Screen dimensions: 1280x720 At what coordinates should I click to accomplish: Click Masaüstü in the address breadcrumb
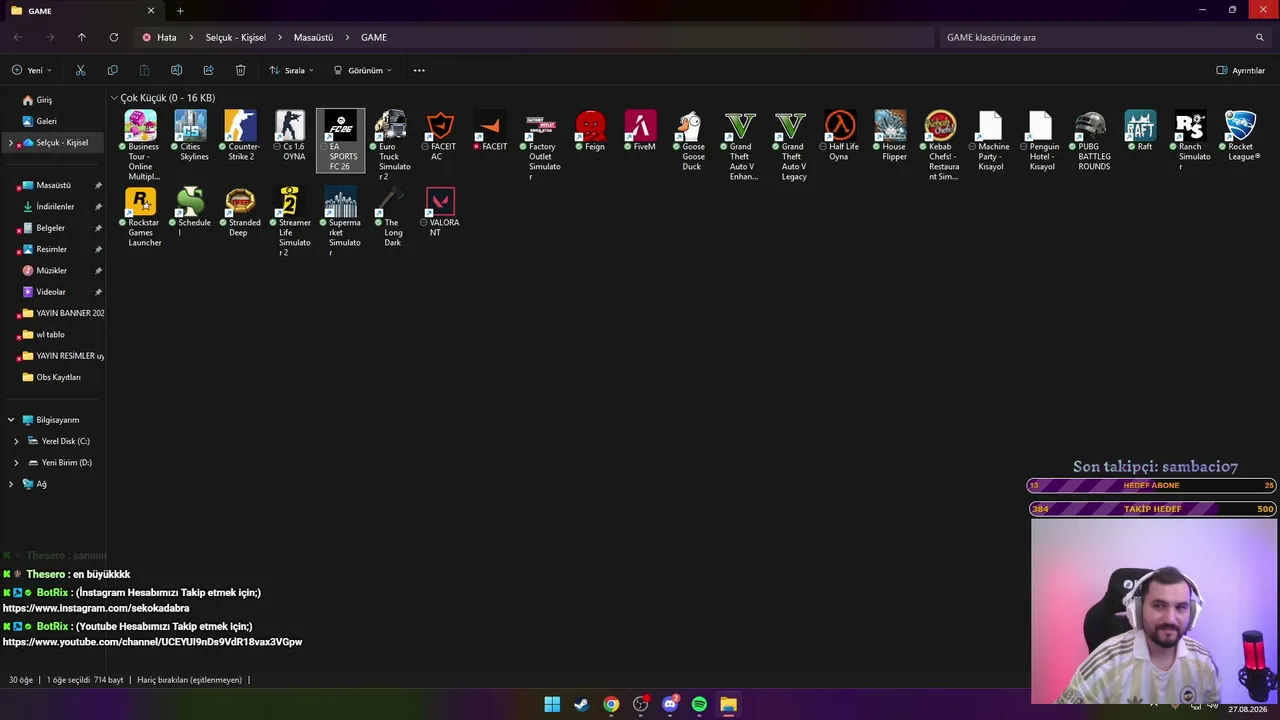pyautogui.click(x=313, y=37)
